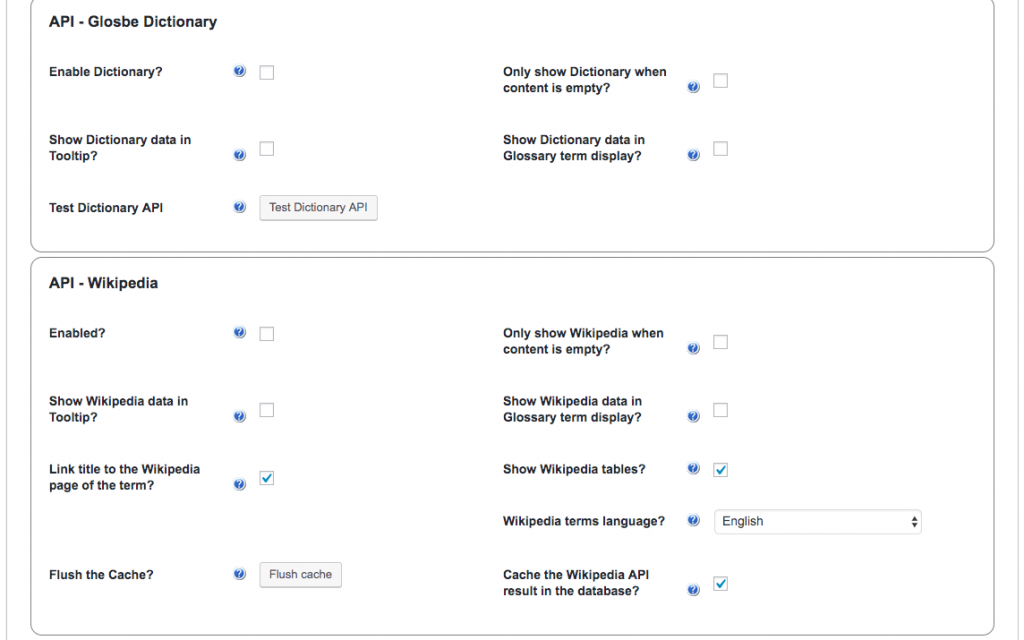Open help for "Link title to the Wikipedia page"

pos(239,484)
